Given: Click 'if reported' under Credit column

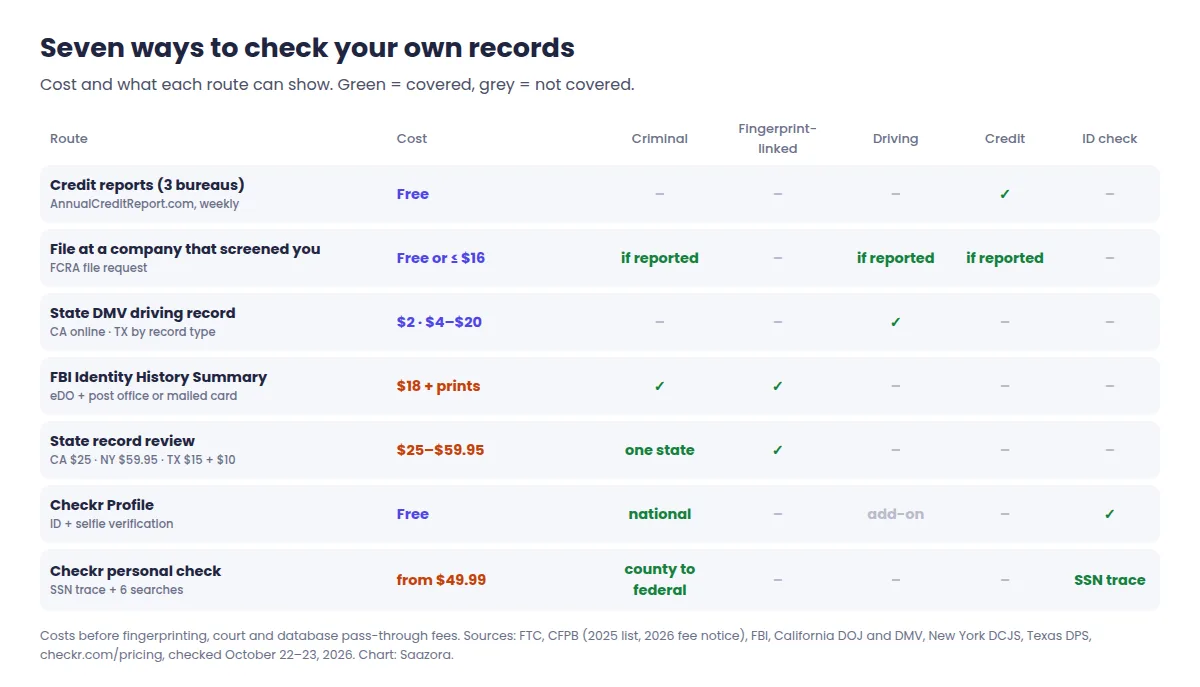Looking at the screenshot, I should [x=1005, y=258].
